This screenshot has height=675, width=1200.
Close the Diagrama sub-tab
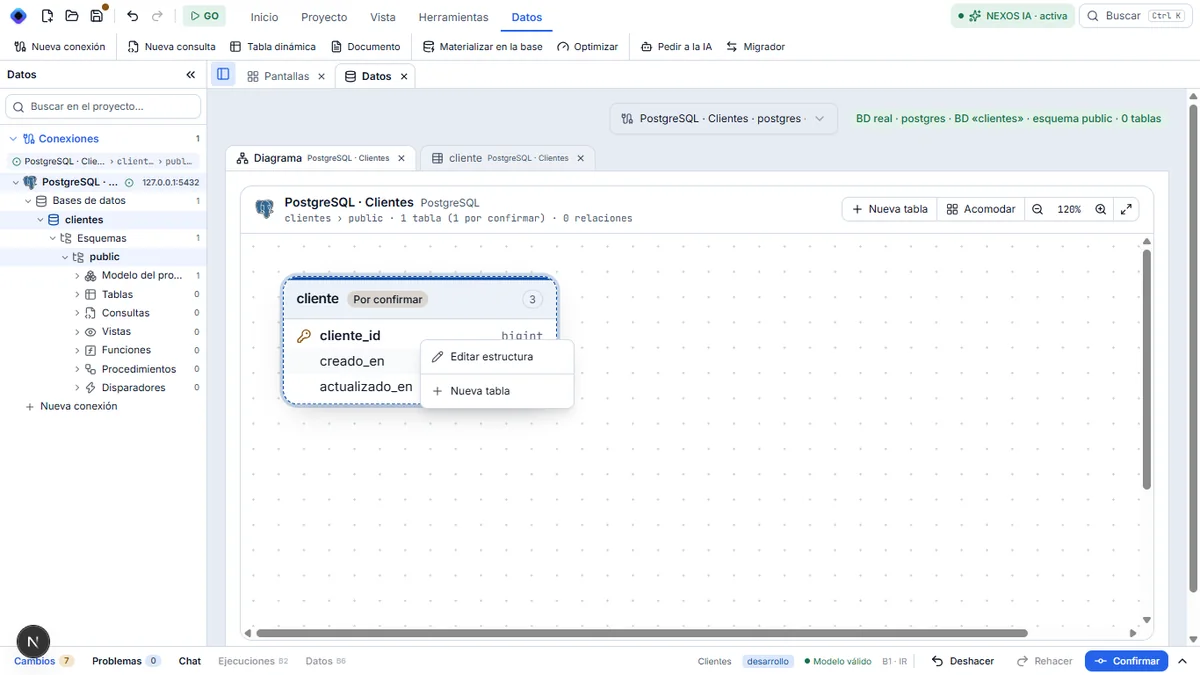tap(402, 158)
